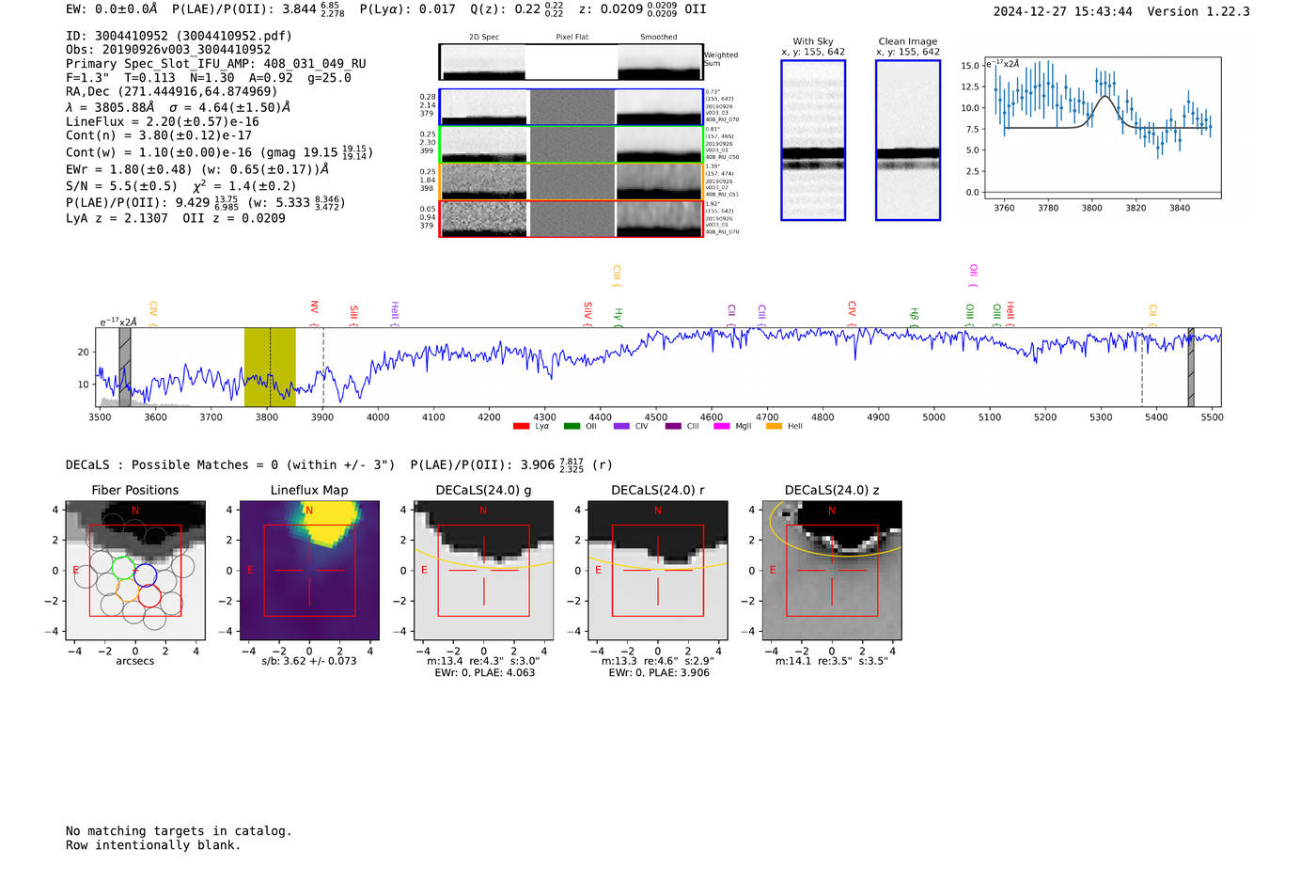Select the orange CIII marker above Hγ
Image resolution: width=1316 pixels, height=896 pixels.
pos(617,275)
